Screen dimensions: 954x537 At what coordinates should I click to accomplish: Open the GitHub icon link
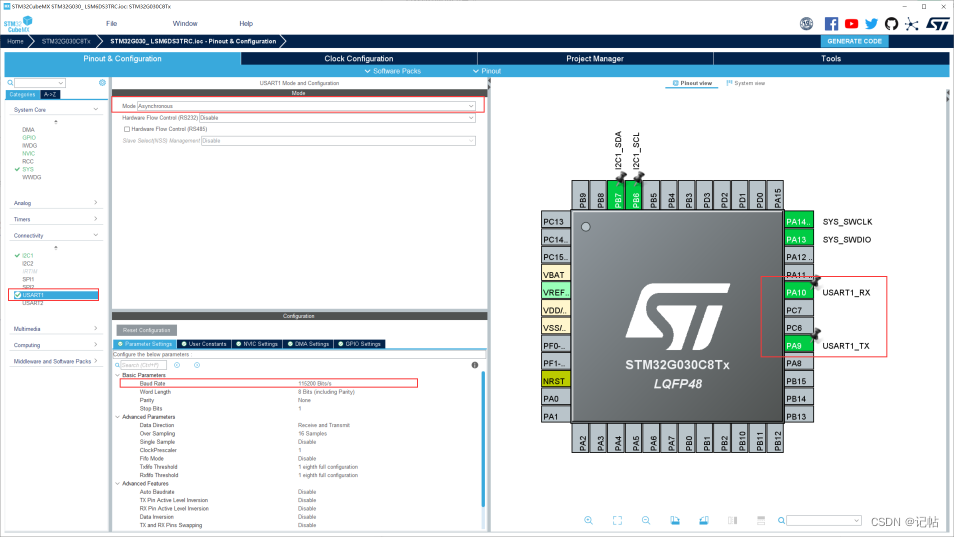click(891, 23)
